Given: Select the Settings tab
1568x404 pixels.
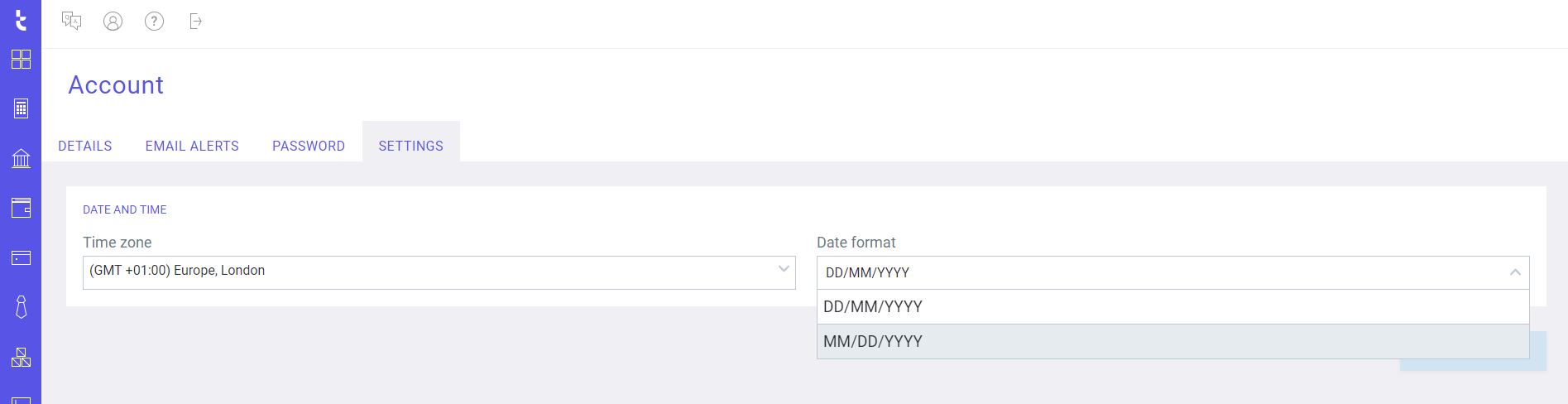Looking at the screenshot, I should 411,146.
